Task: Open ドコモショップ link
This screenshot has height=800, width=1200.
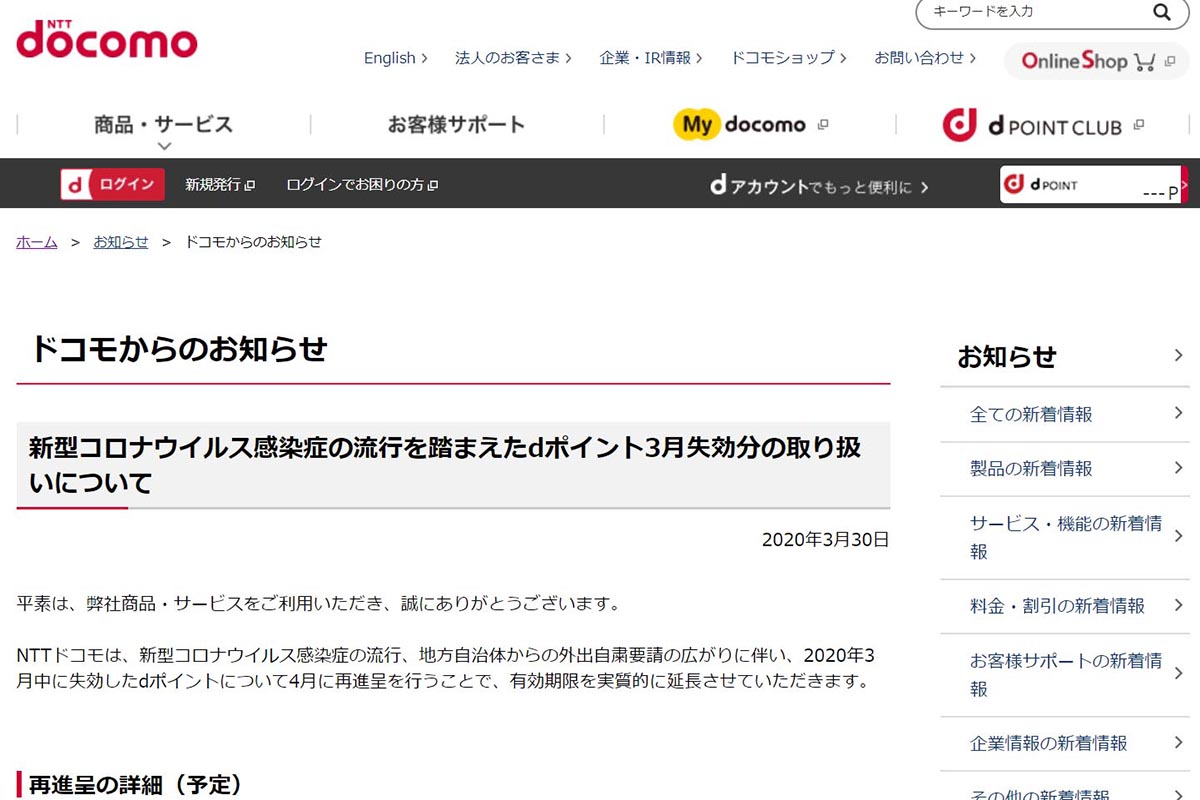Action: (787, 58)
